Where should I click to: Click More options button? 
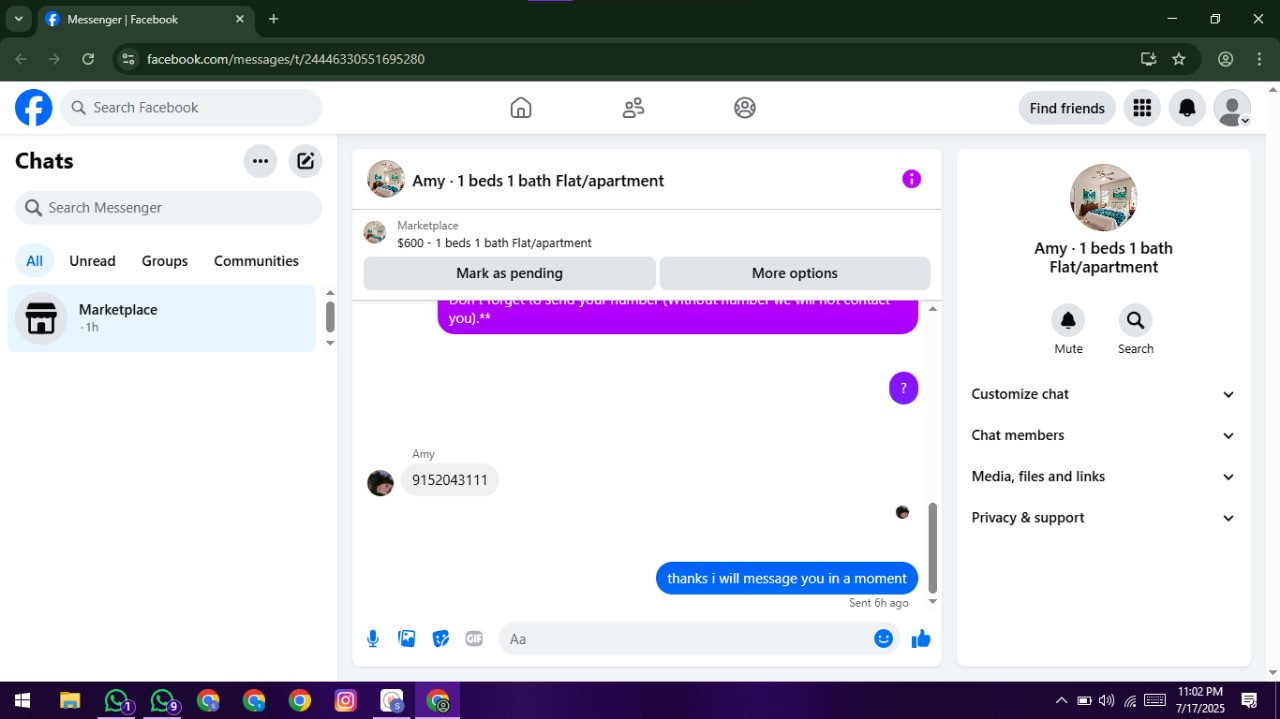coord(795,273)
